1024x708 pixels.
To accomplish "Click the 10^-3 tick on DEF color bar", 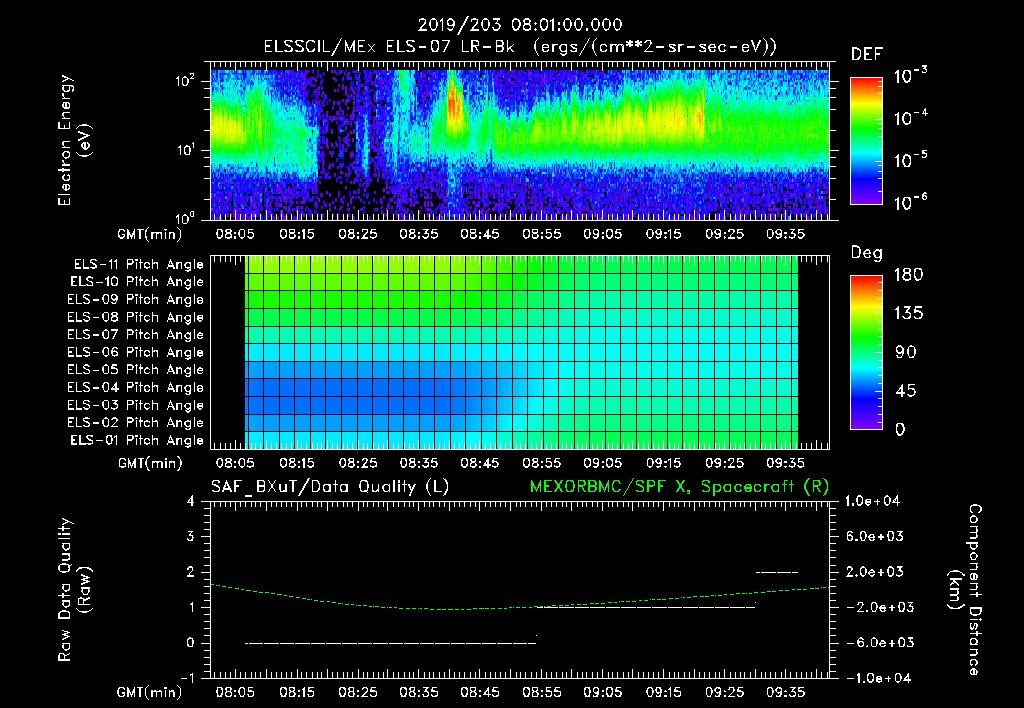I will coord(910,76).
